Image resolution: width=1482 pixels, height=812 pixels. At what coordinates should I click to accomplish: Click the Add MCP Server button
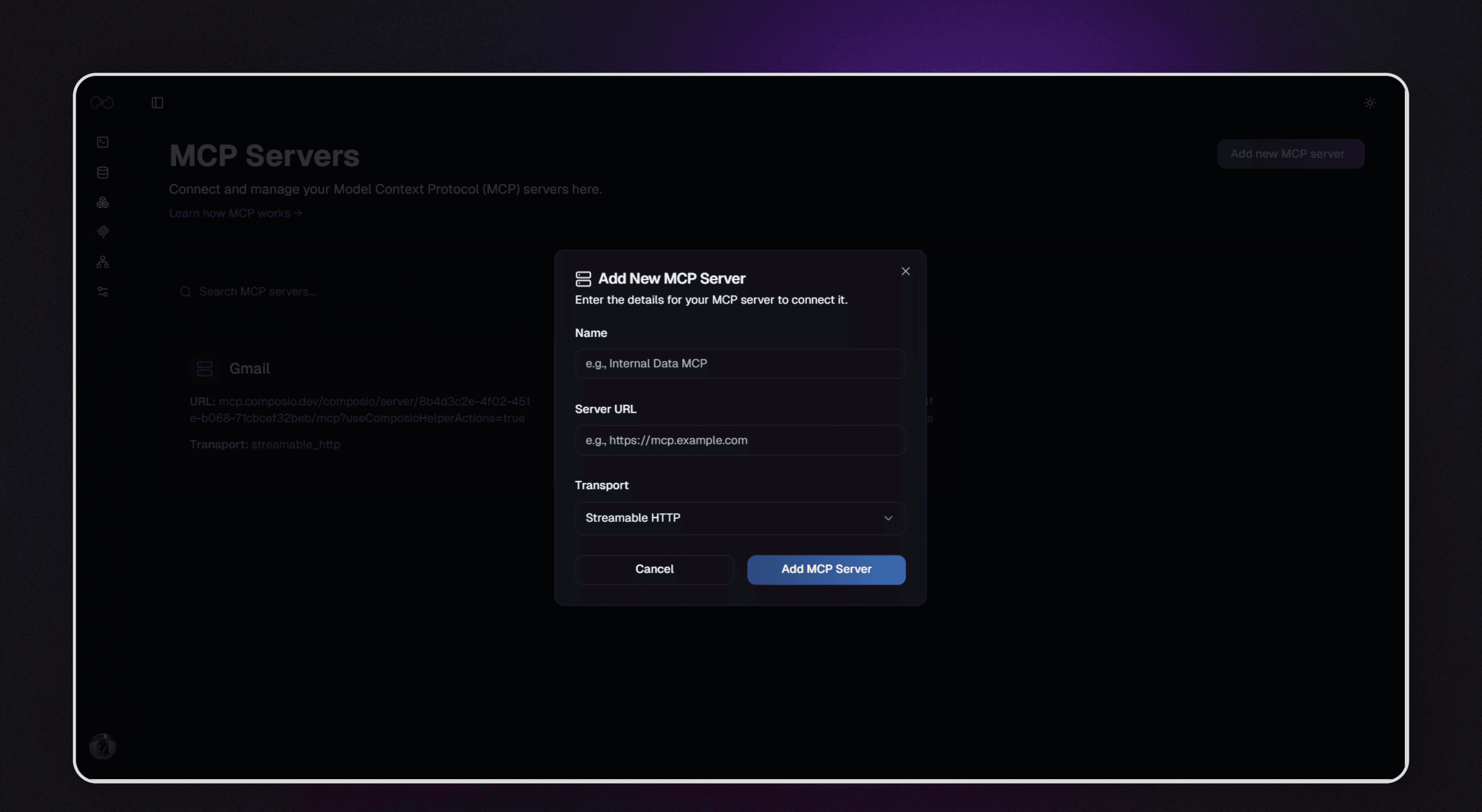click(x=826, y=569)
